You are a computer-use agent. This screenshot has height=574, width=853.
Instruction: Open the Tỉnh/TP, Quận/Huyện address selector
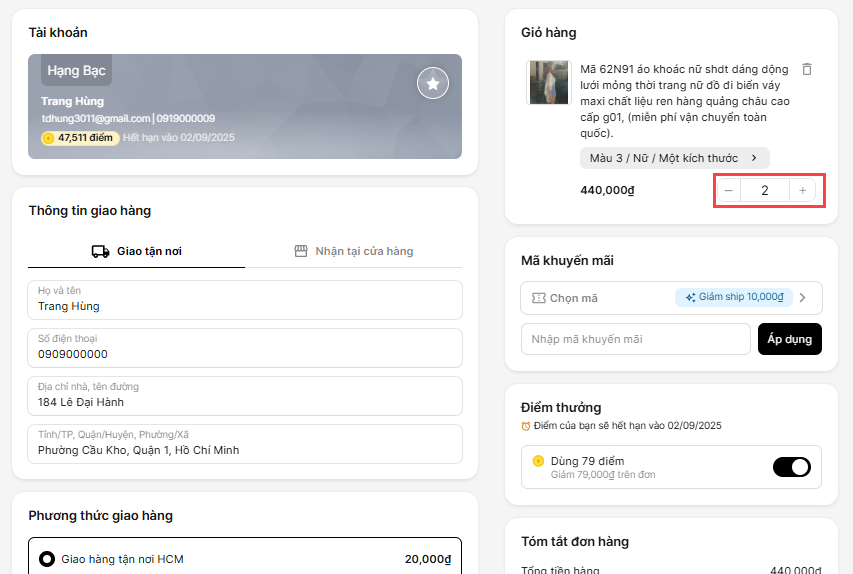(x=245, y=444)
